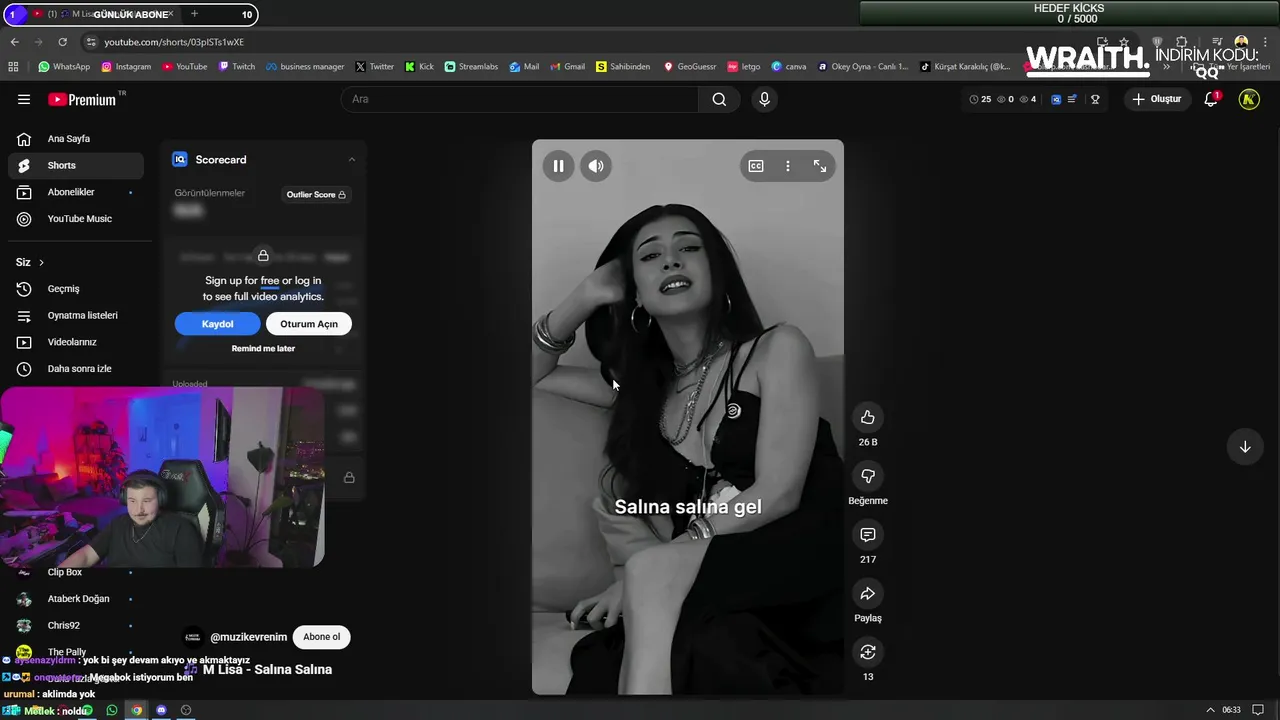Open Geçmiş history in the sidebar
Screen dimensions: 1280x720
coord(76,289)
